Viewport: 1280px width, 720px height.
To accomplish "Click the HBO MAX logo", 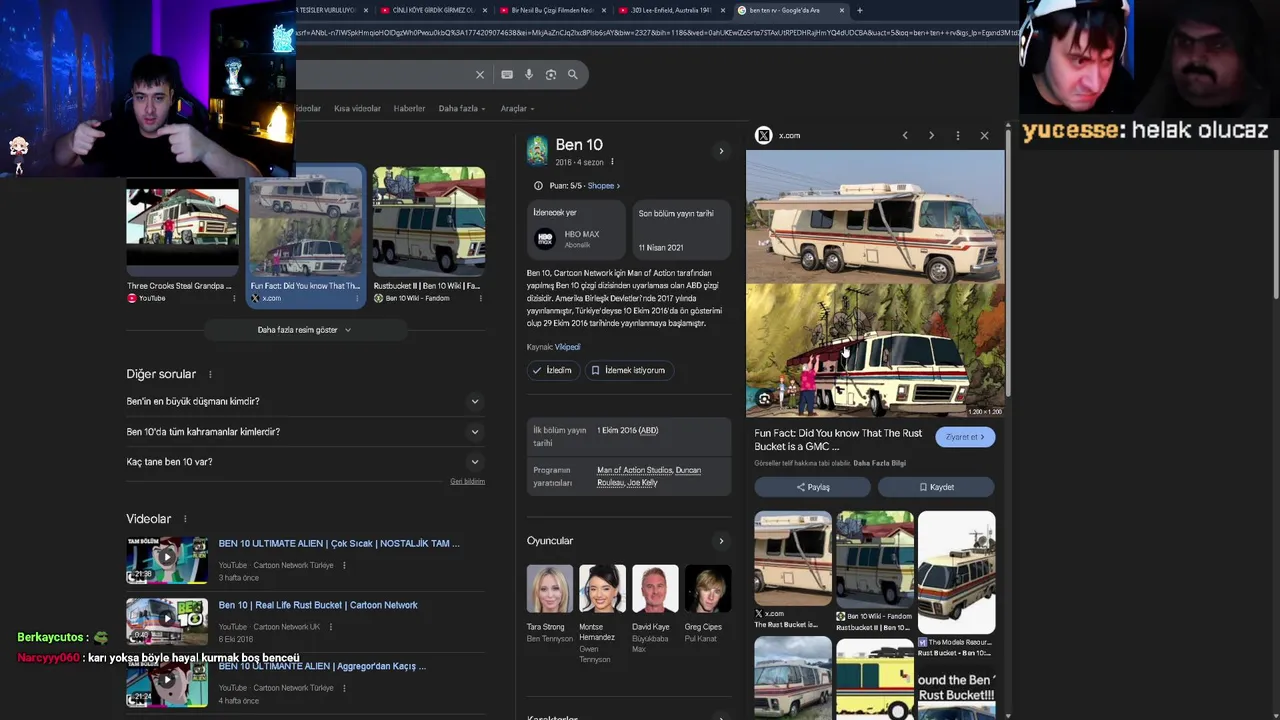I will [x=545, y=238].
